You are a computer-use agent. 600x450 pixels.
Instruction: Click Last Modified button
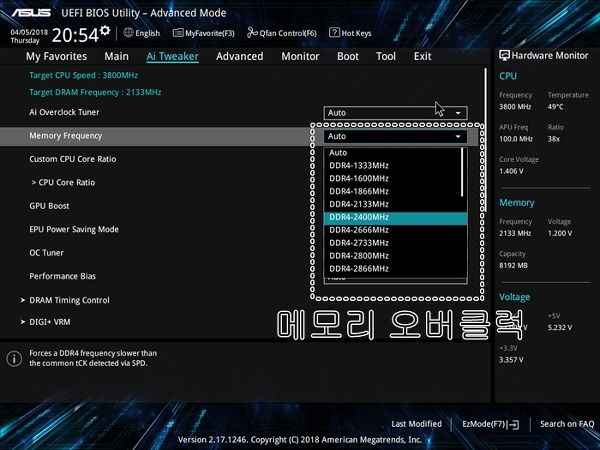(416, 424)
